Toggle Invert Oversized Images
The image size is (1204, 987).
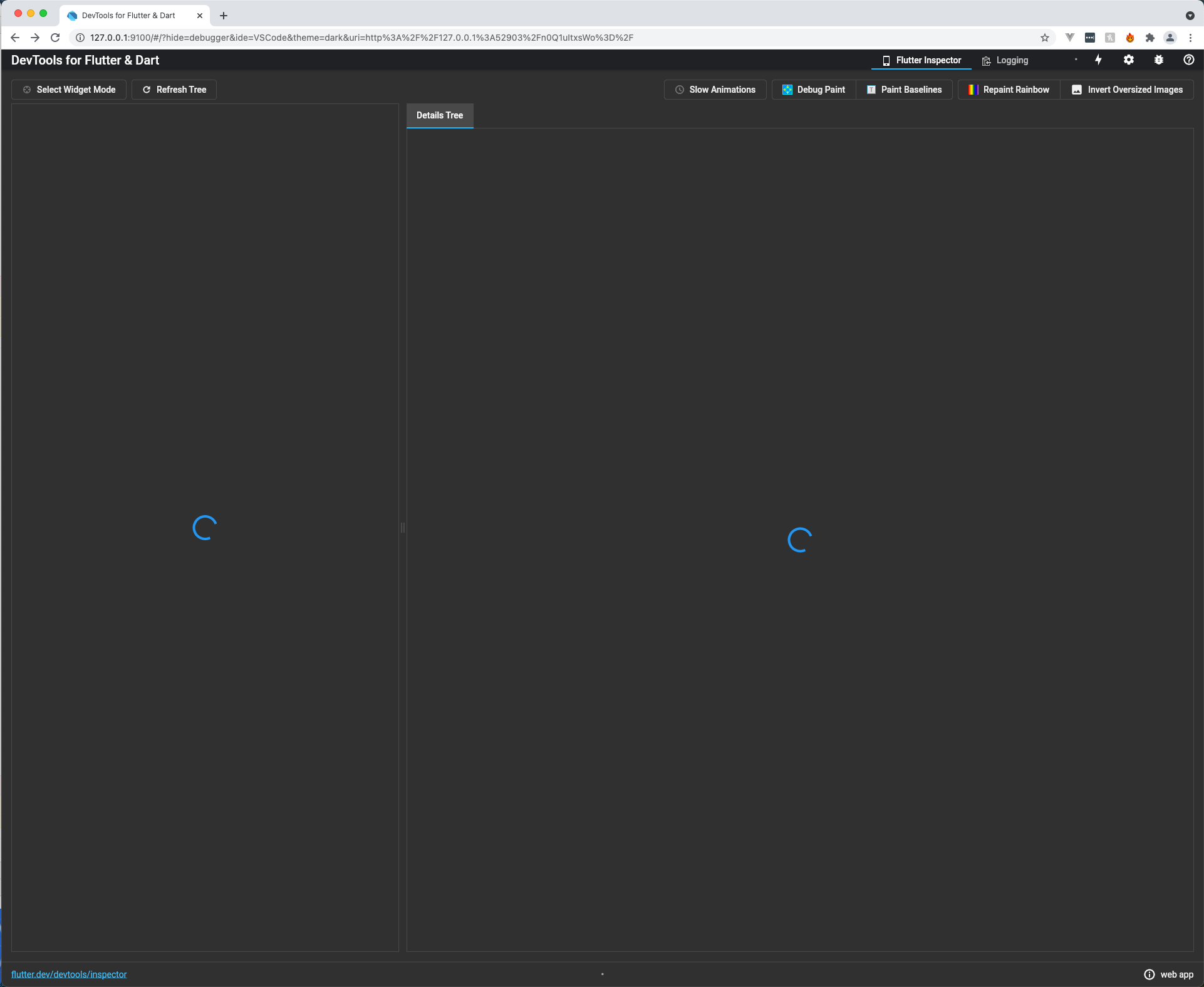[x=1127, y=90]
